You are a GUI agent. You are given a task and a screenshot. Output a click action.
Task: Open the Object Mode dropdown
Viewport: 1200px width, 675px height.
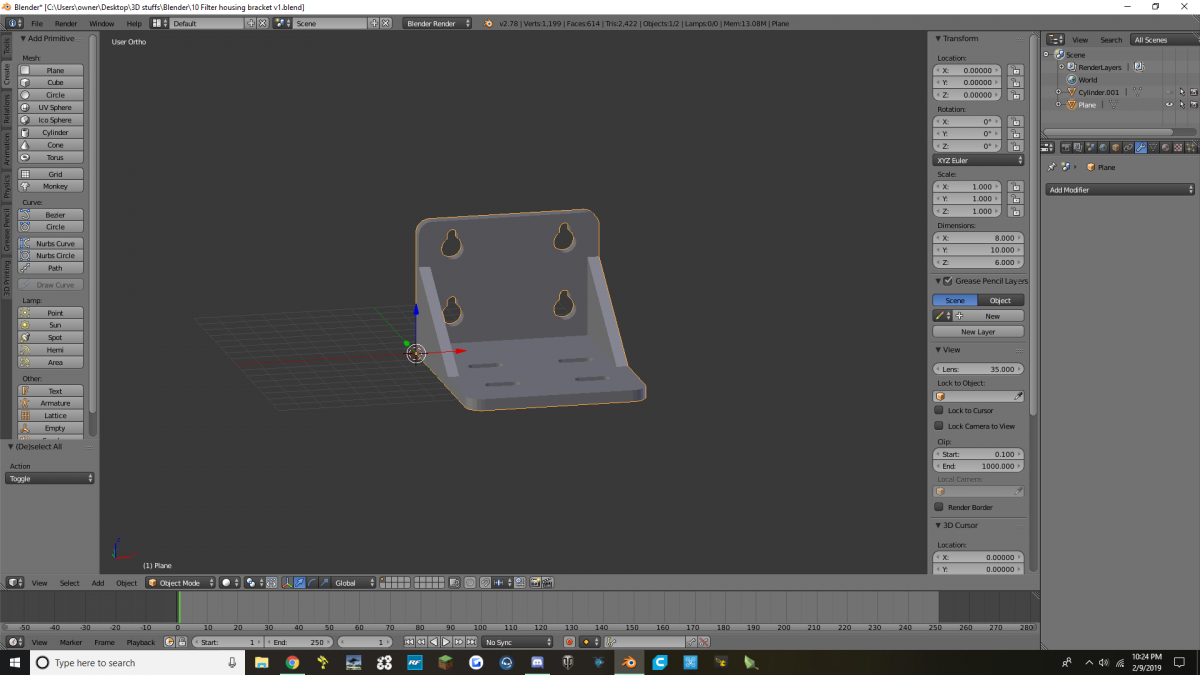180,583
